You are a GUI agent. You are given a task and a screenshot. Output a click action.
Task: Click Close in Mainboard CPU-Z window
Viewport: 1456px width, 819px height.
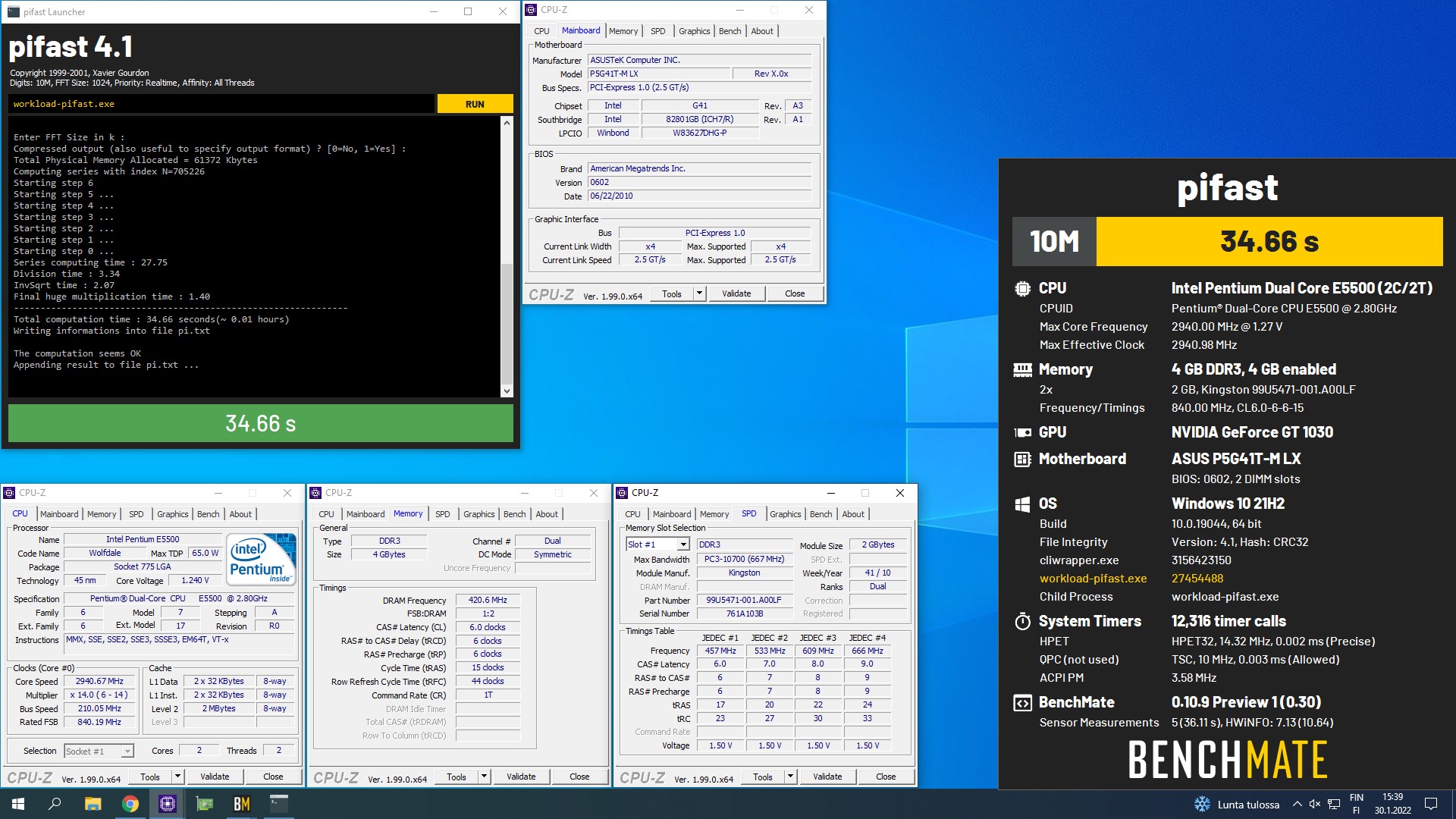[x=795, y=293]
